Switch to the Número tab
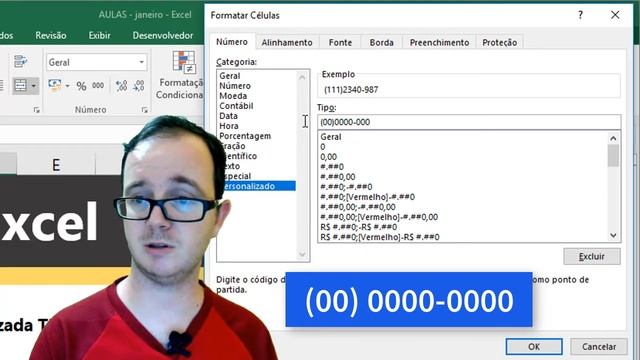640x360 pixels. pyautogui.click(x=232, y=42)
